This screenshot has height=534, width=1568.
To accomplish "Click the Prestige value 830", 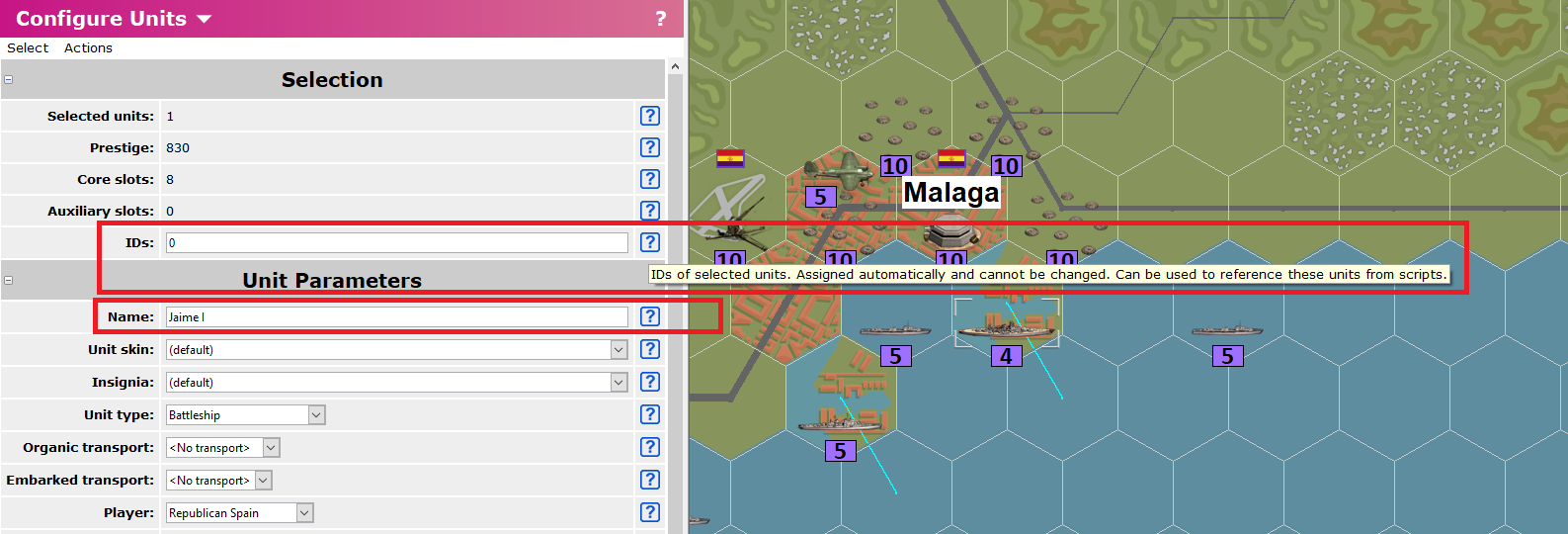I will pos(178,147).
